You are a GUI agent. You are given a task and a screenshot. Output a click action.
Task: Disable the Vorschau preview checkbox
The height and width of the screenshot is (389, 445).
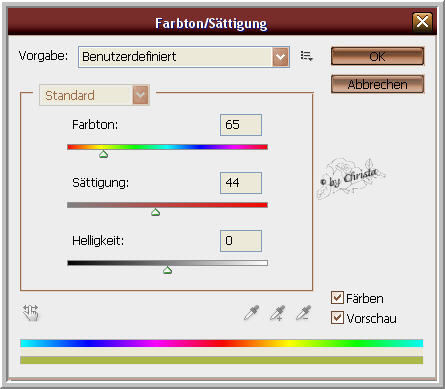tap(337, 318)
